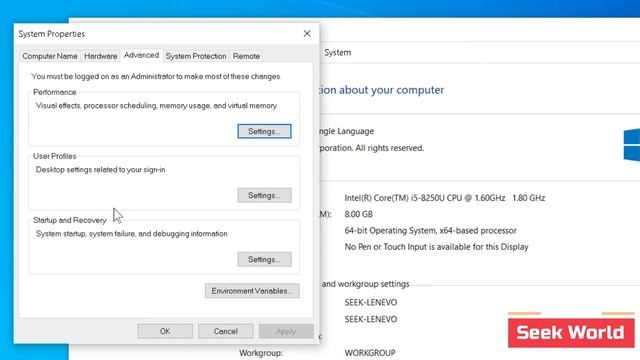
Task: Click the Startup and Recovery label
Action: 69,220
